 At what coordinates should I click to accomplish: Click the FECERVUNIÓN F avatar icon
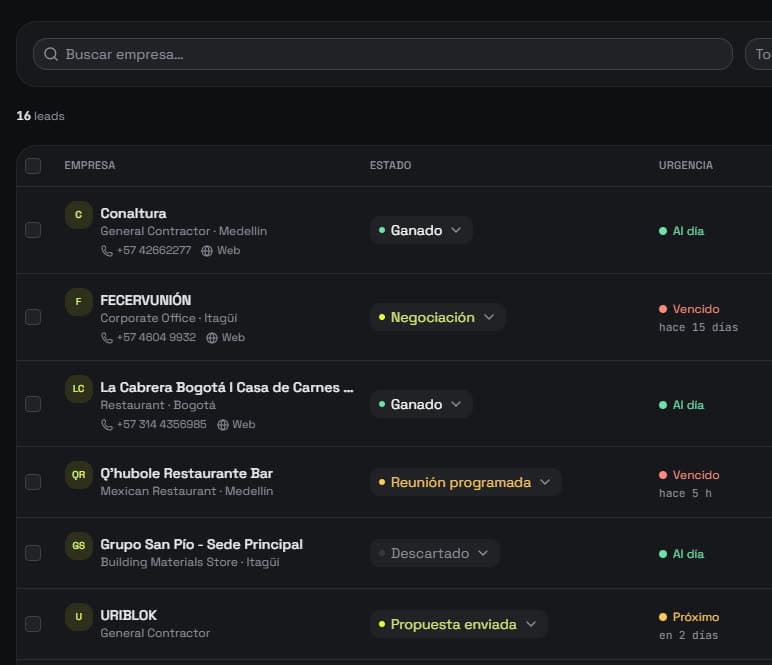[x=79, y=302]
